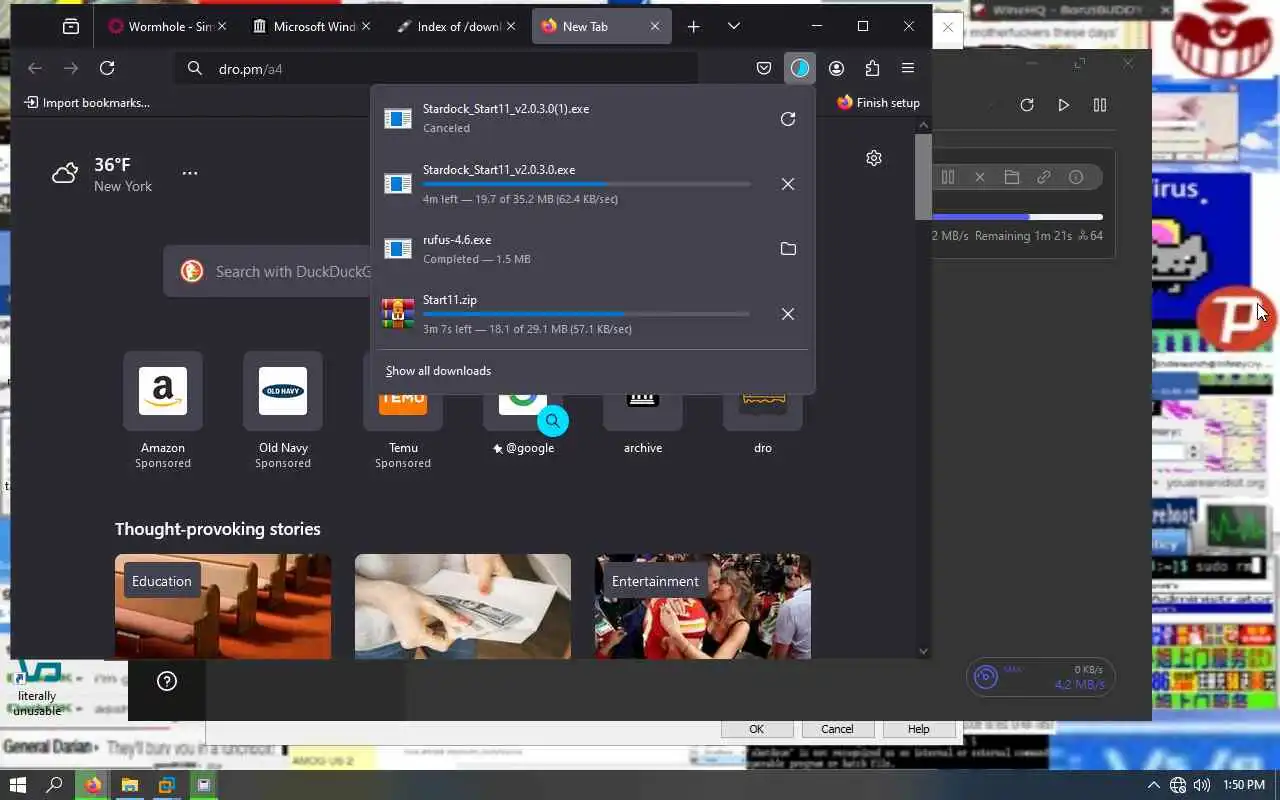
Task: Click the Start11.zip archive file icon
Action: click(x=398, y=314)
